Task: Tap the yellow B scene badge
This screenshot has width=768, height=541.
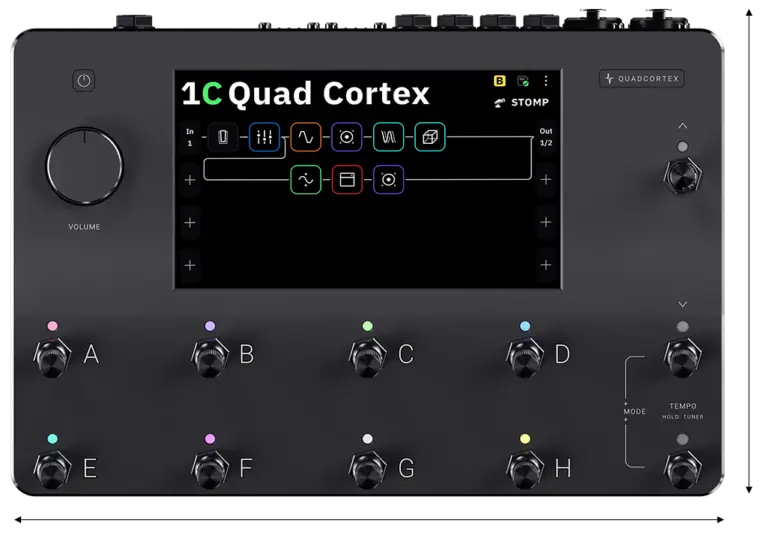Action: (500, 81)
